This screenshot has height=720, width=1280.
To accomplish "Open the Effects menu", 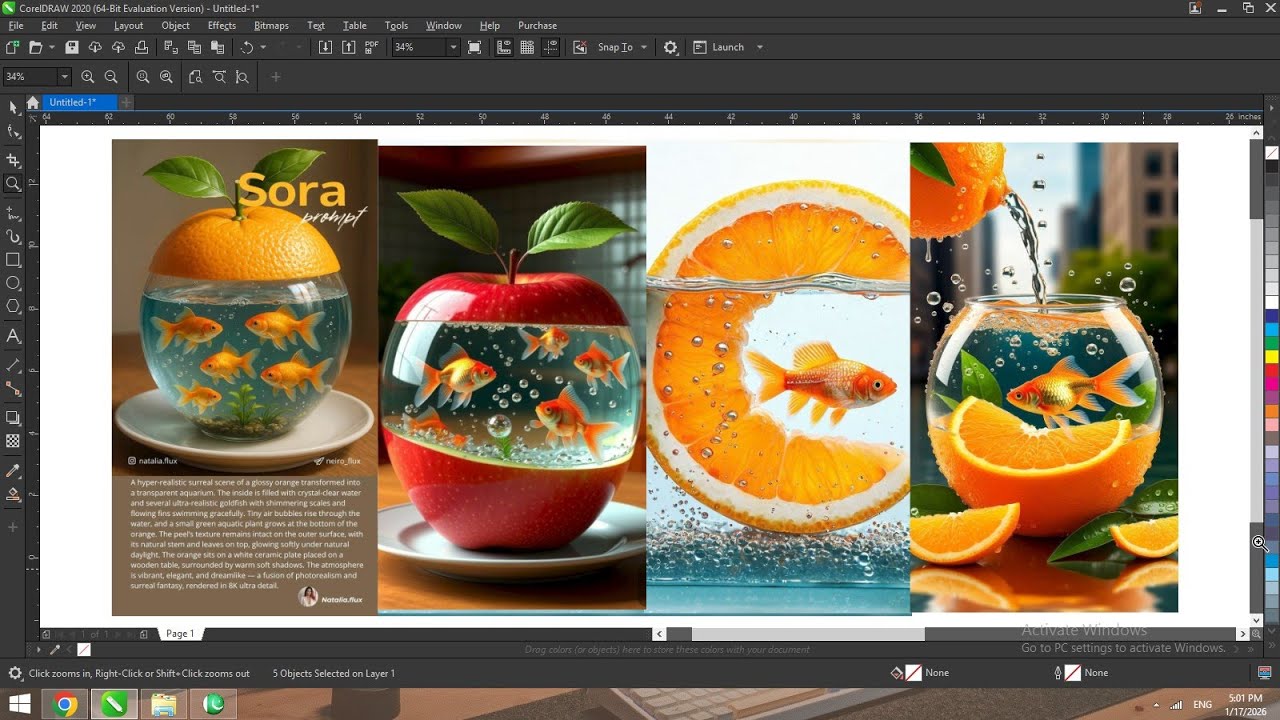I will point(222,25).
